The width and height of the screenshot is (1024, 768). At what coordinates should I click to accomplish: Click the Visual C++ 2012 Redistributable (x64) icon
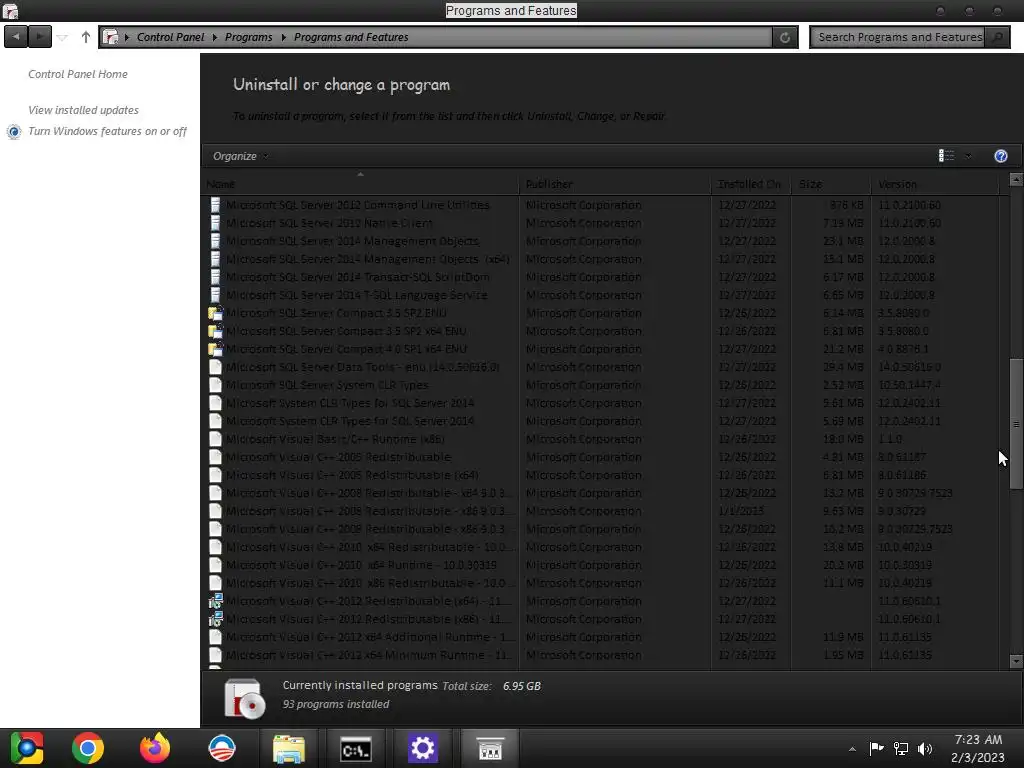(x=215, y=601)
